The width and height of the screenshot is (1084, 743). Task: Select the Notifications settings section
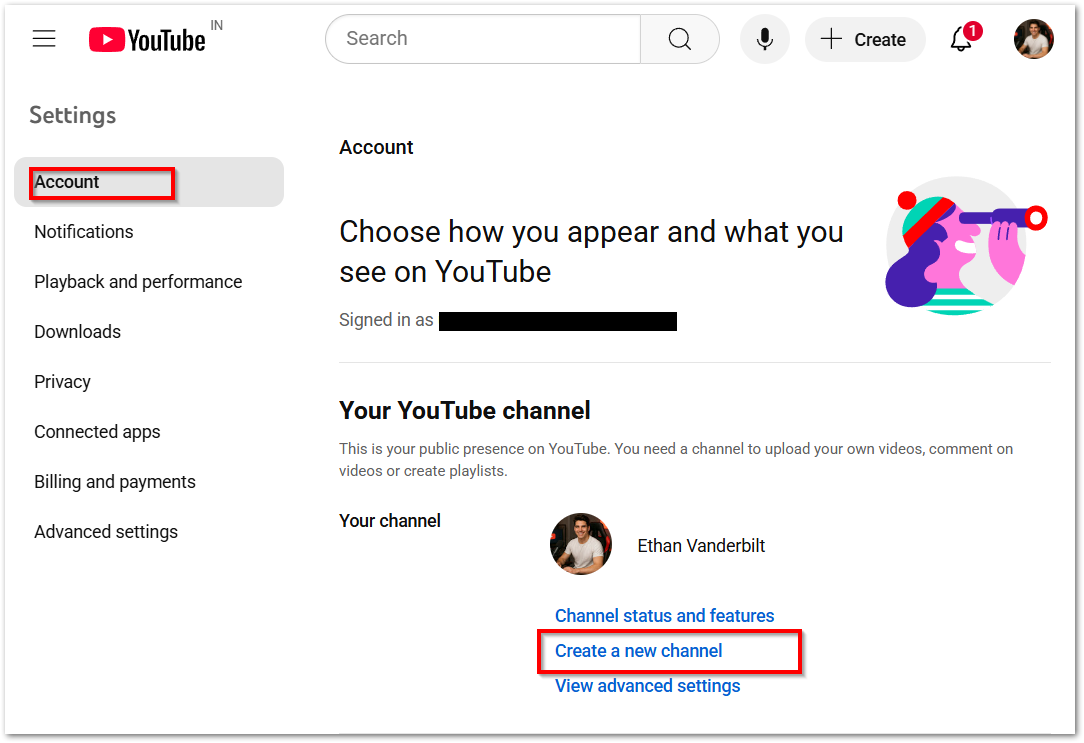tap(83, 231)
